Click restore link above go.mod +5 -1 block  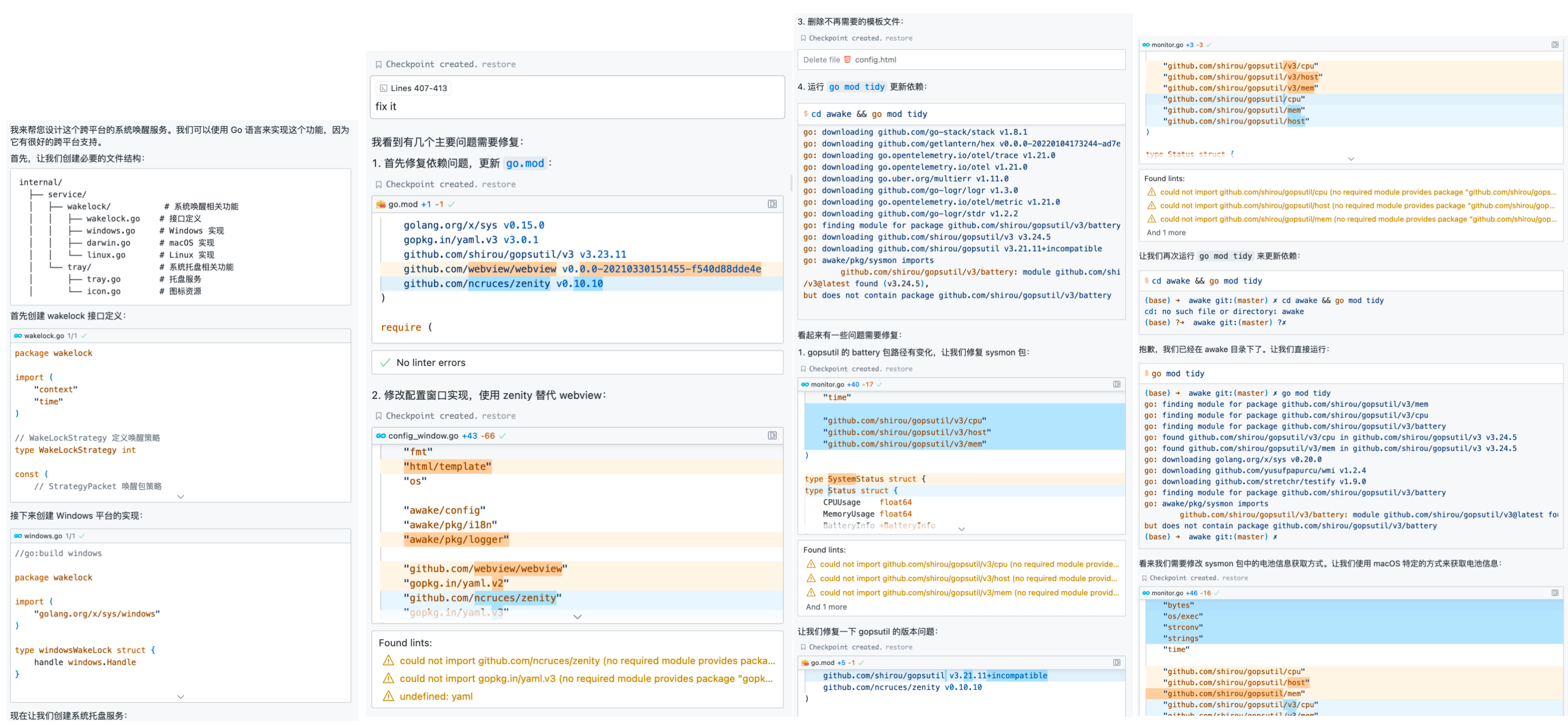coord(899,647)
